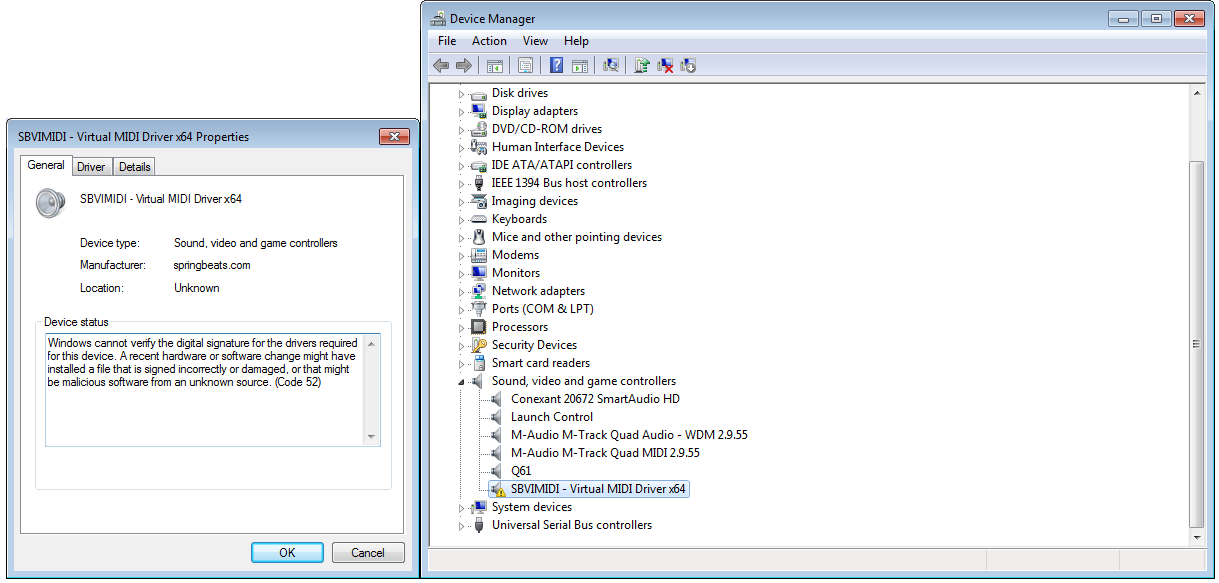
Task: Select SBVIMIDI - Virtual MIDI Driver x64 in tree
Action: pyautogui.click(x=598, y=489)
